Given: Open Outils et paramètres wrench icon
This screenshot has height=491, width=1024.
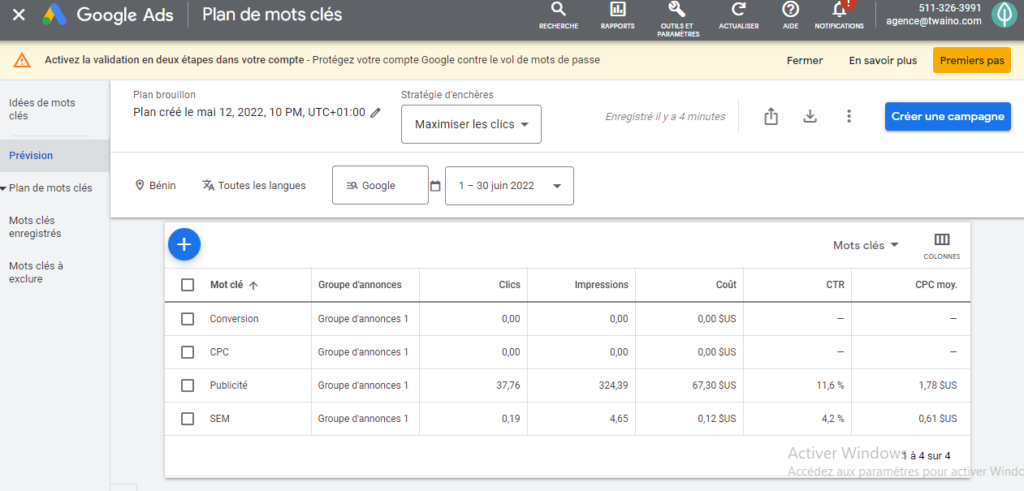Looking at the screenshot, I should coord(676,10).
